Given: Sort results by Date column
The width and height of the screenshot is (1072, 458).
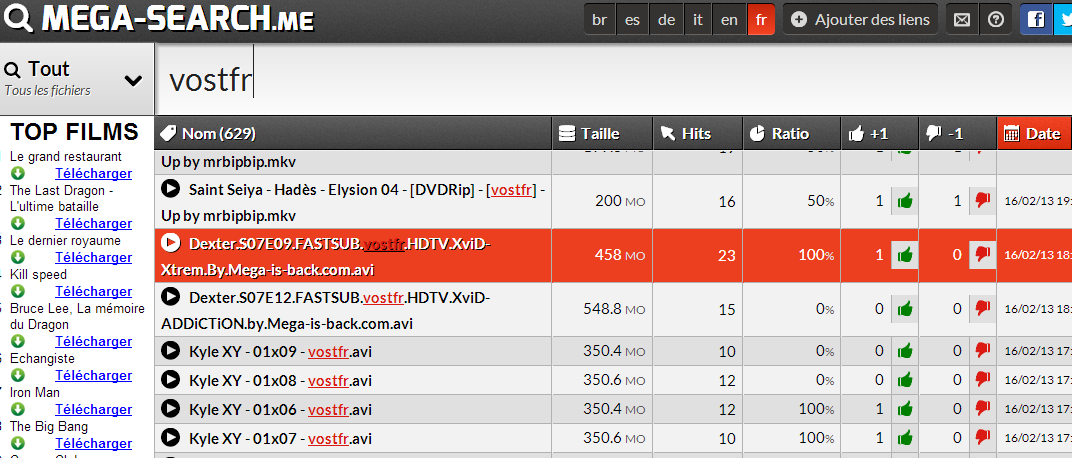Looking at the screenshot, I should [x=1034, y=133].
